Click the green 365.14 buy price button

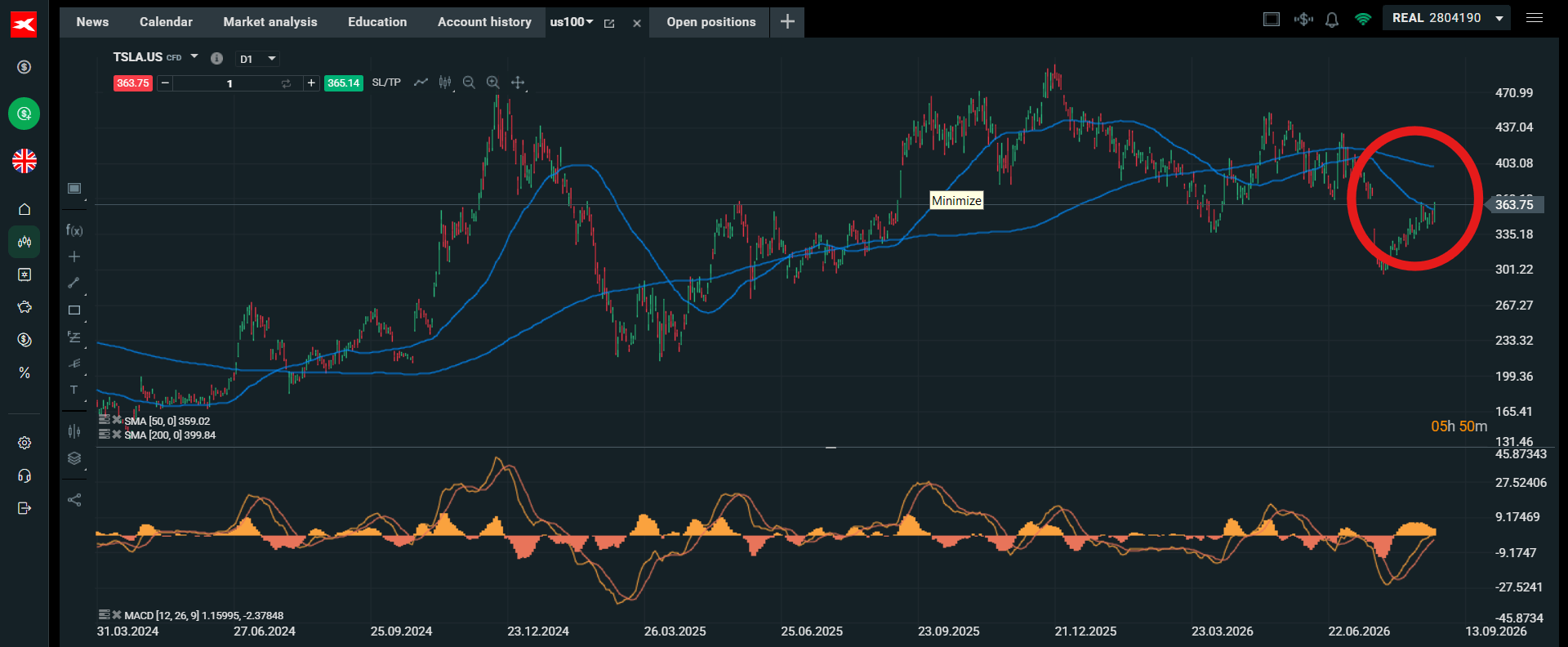click(x=344, y=83)
